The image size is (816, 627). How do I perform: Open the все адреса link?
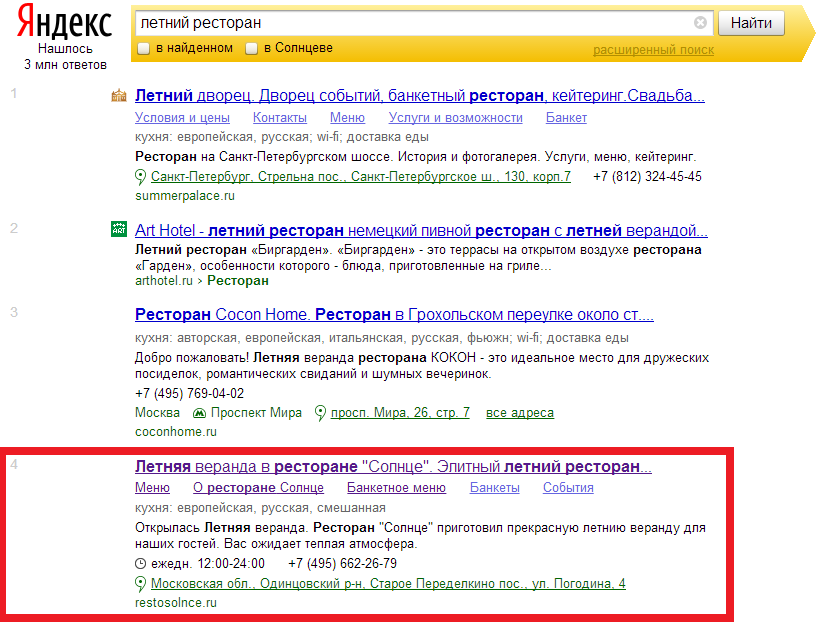pyautogui.click(x=520, y=413)
